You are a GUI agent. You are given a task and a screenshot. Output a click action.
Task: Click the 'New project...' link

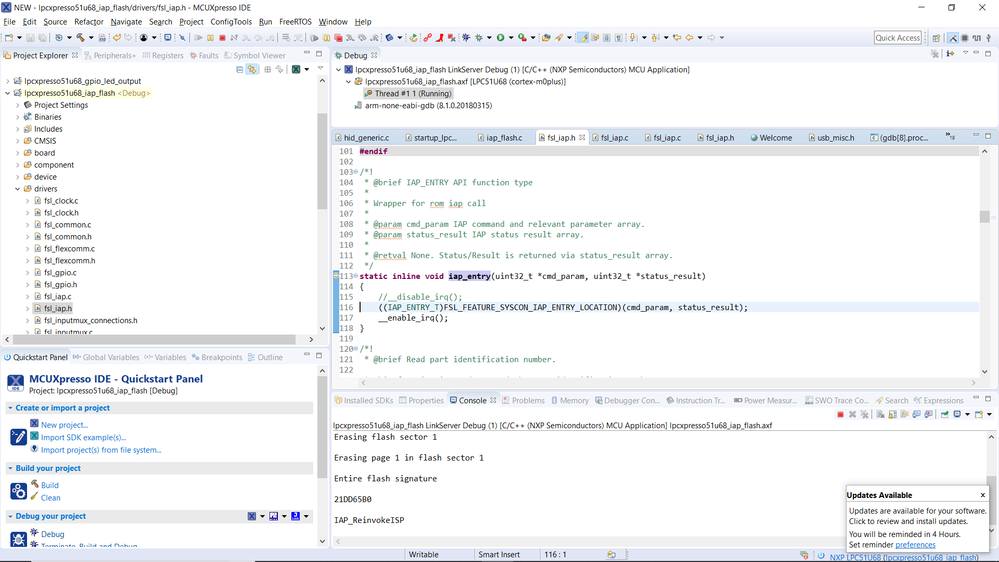click(64, 425)
